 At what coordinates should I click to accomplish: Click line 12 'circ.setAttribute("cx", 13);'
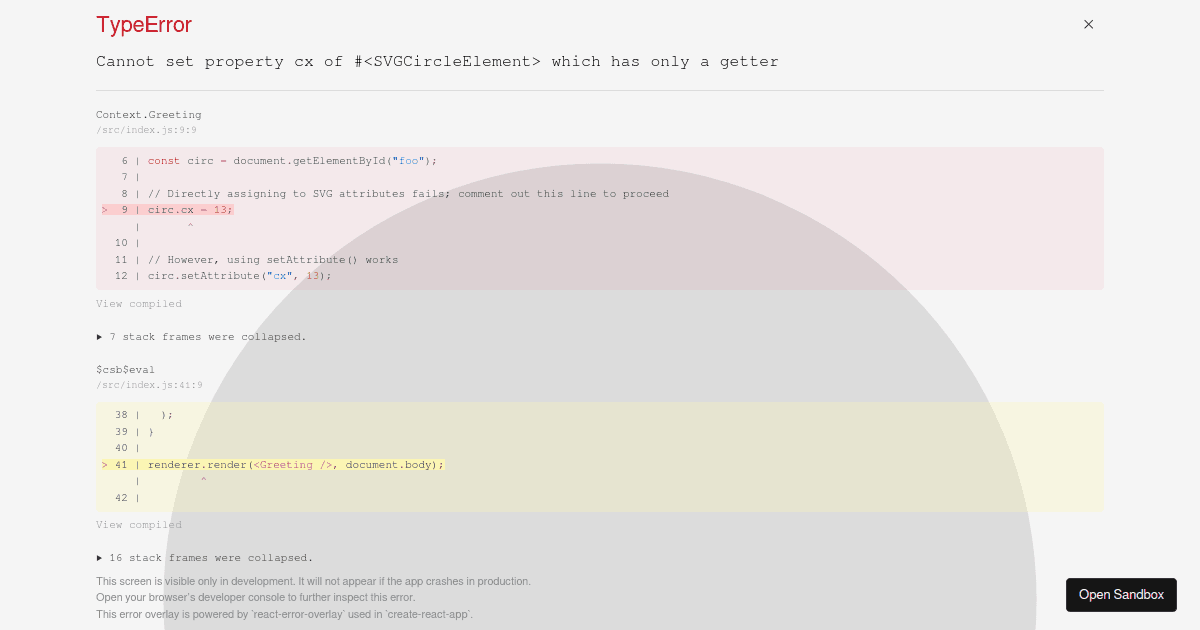tap(239, 276)
